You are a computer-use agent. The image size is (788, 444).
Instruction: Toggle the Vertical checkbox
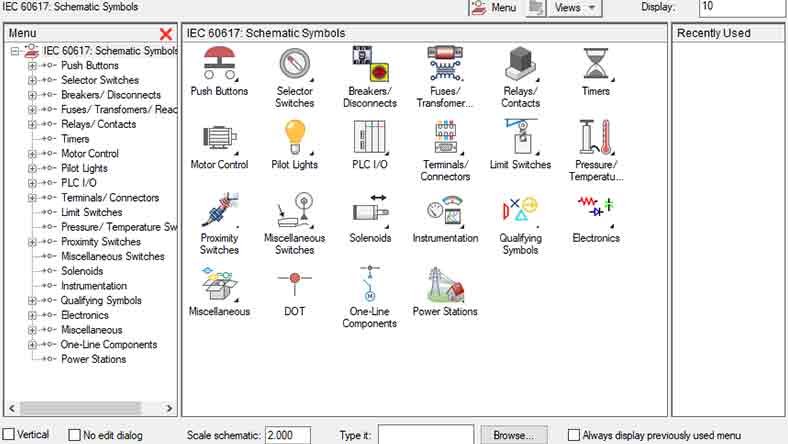click(9, 434)
